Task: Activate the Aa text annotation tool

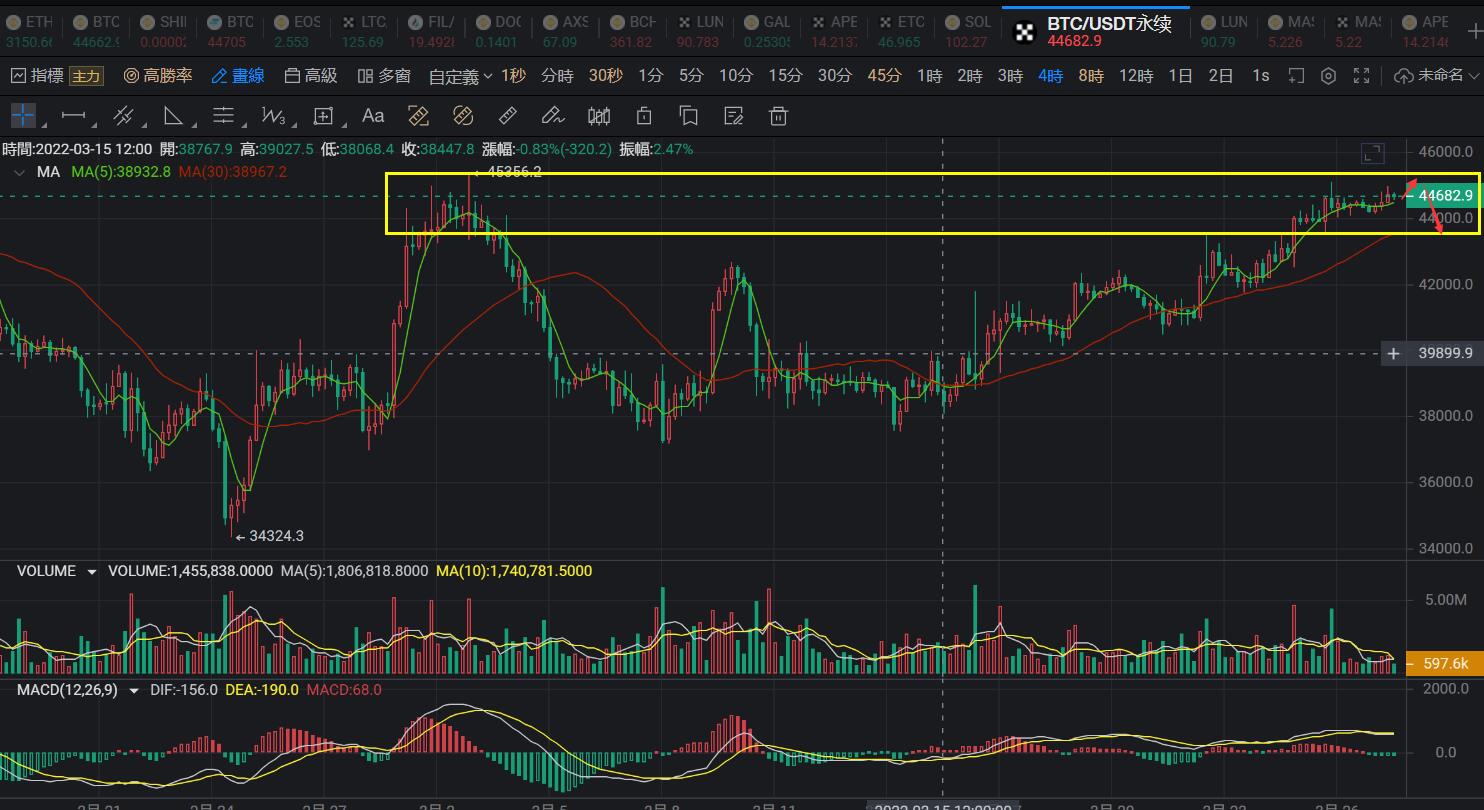Action: coord(373,116)
